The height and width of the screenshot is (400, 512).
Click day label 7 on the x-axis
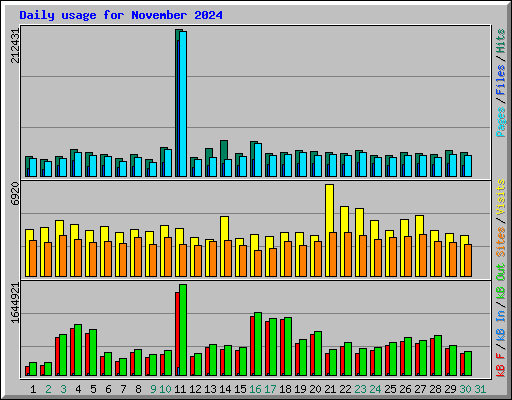tap(123, 389)
